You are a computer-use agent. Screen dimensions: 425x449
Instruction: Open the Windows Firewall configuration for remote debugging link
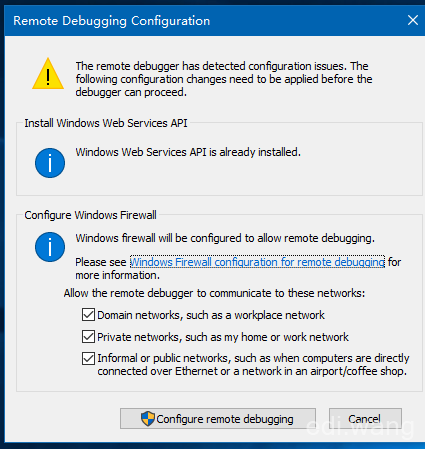tap(257, 262)
